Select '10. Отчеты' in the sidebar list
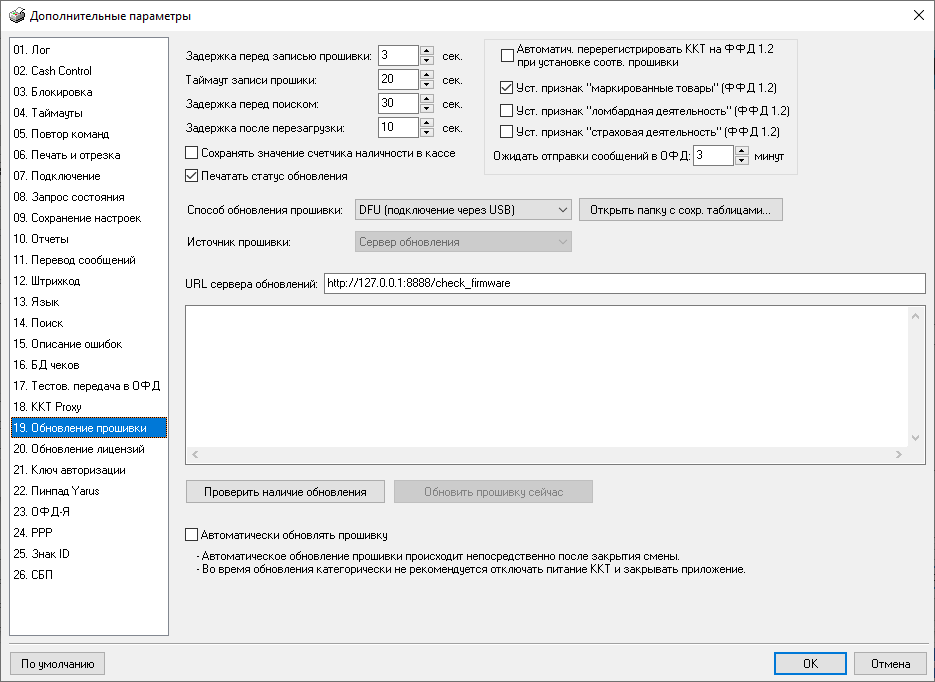Viewport: 935px width, 682px height. (x=41, y=239)
